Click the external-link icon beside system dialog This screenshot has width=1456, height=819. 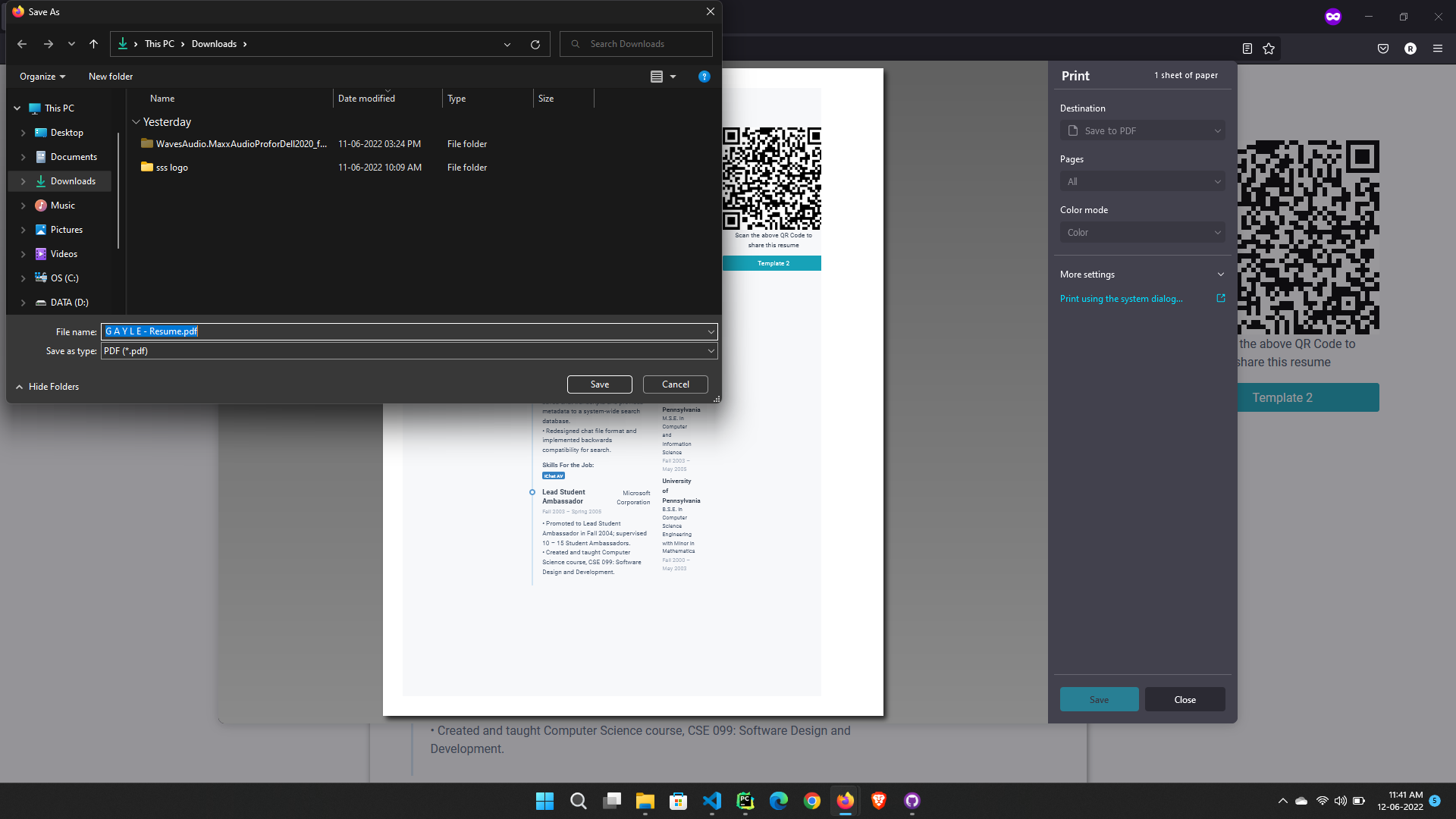[1220, 298]
